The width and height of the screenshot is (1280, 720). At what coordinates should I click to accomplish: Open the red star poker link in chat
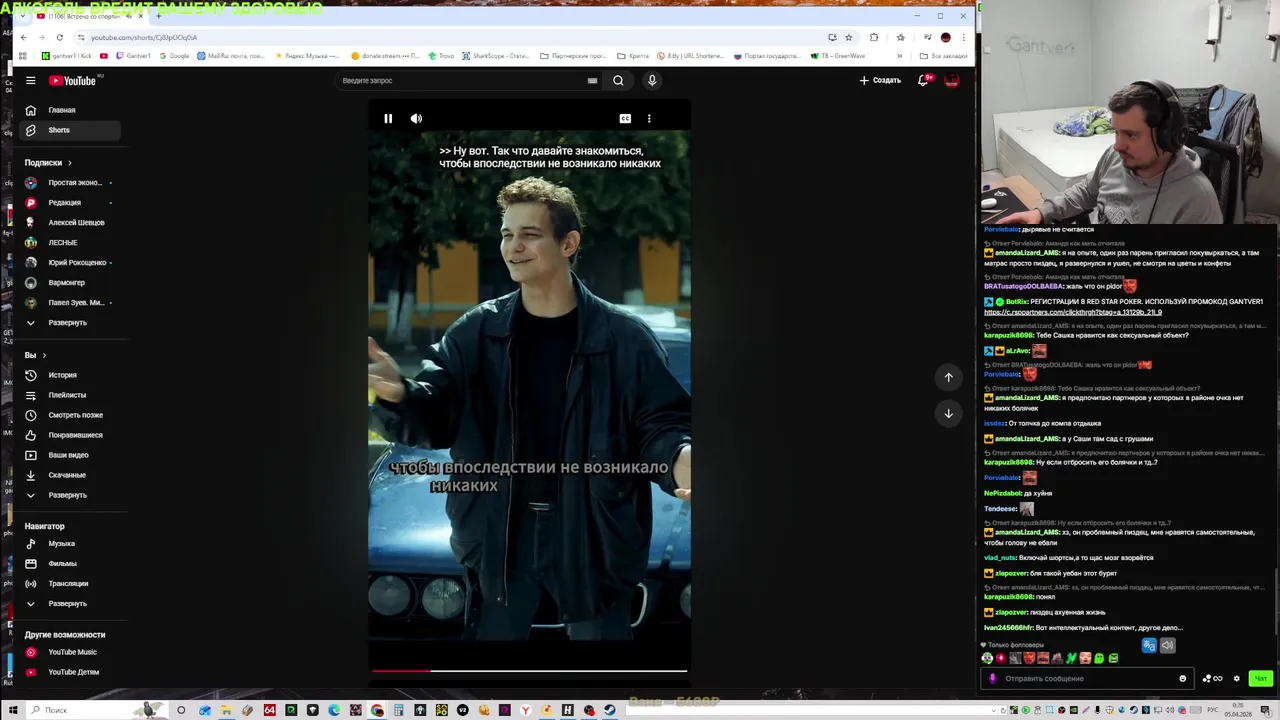pos(1073,312)
